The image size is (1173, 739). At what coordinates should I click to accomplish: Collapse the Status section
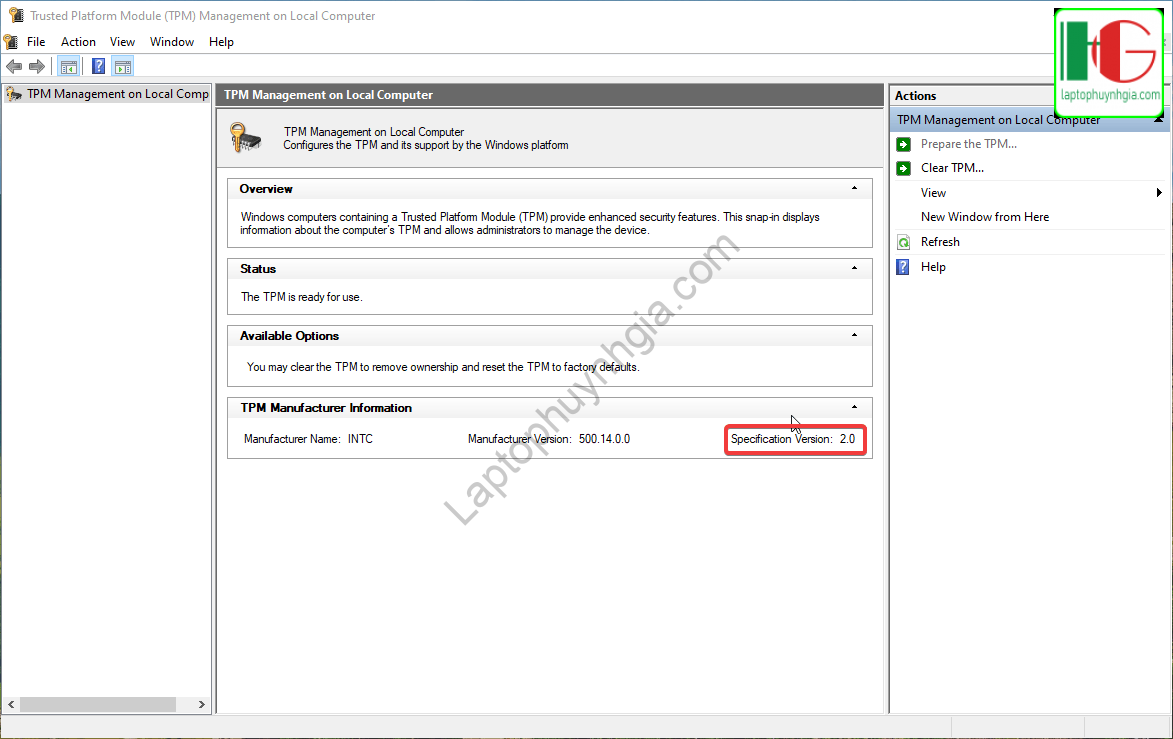point(854,268)
